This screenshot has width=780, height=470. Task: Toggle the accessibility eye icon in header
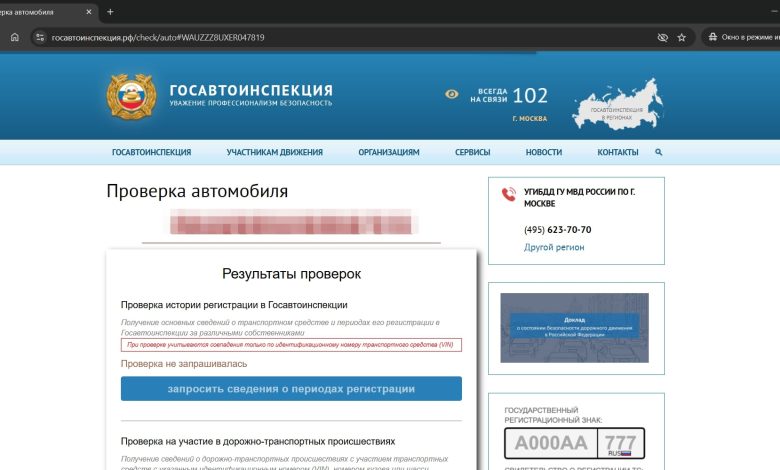(x=452, y=95)
